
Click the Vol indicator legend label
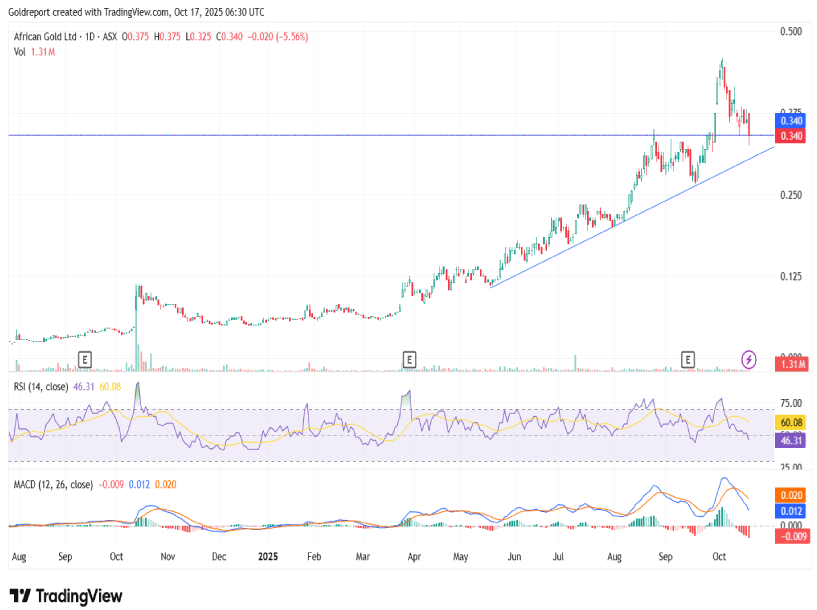pyautogui.click(x=20, y=51)
